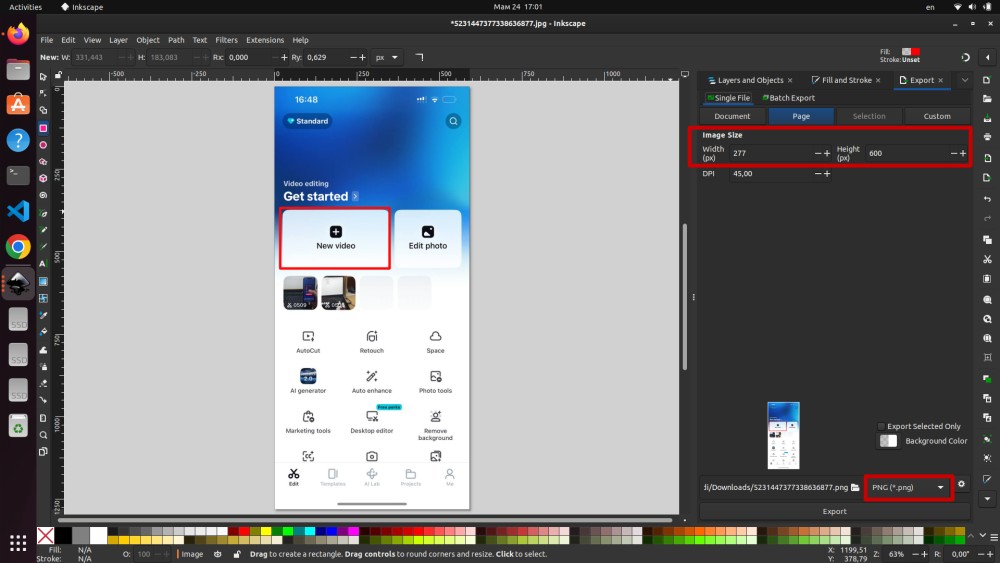Click the Save document icon
Viewport: 1000px width, 563px height.
[987, 118]
